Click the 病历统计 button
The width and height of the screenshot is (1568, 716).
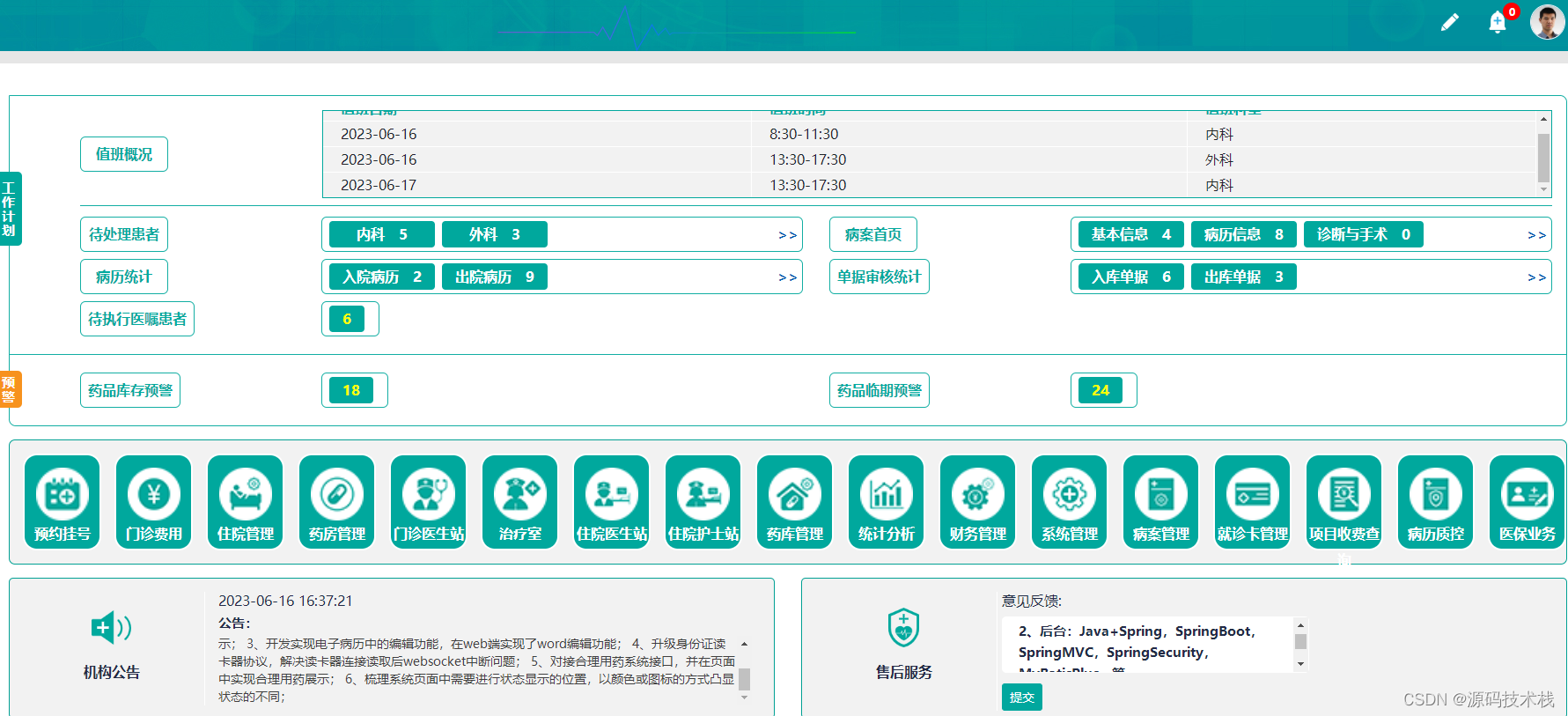[124, 277]
